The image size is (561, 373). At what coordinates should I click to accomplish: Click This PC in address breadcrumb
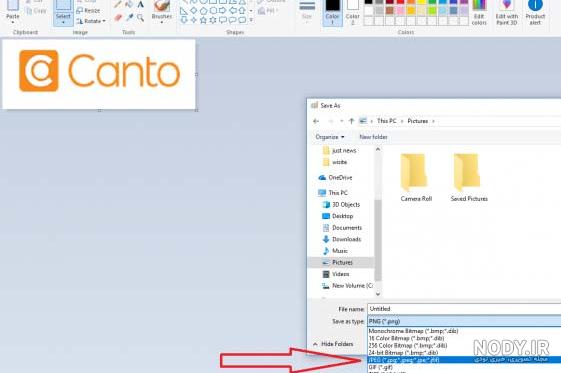(x=386, y=121)
